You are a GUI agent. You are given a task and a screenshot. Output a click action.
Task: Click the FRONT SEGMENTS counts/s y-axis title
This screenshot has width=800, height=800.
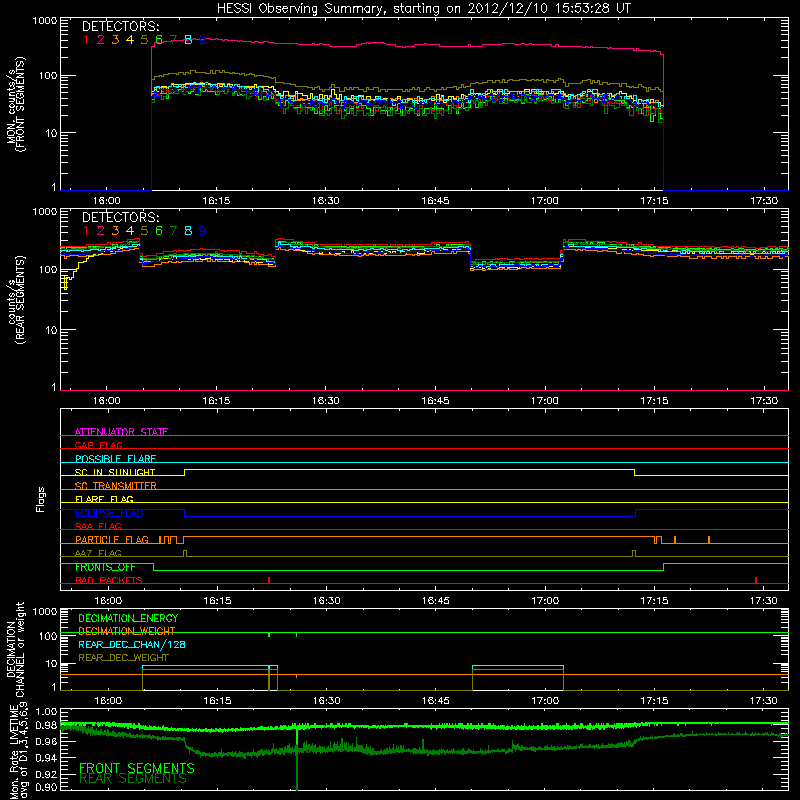pos(16,104)
